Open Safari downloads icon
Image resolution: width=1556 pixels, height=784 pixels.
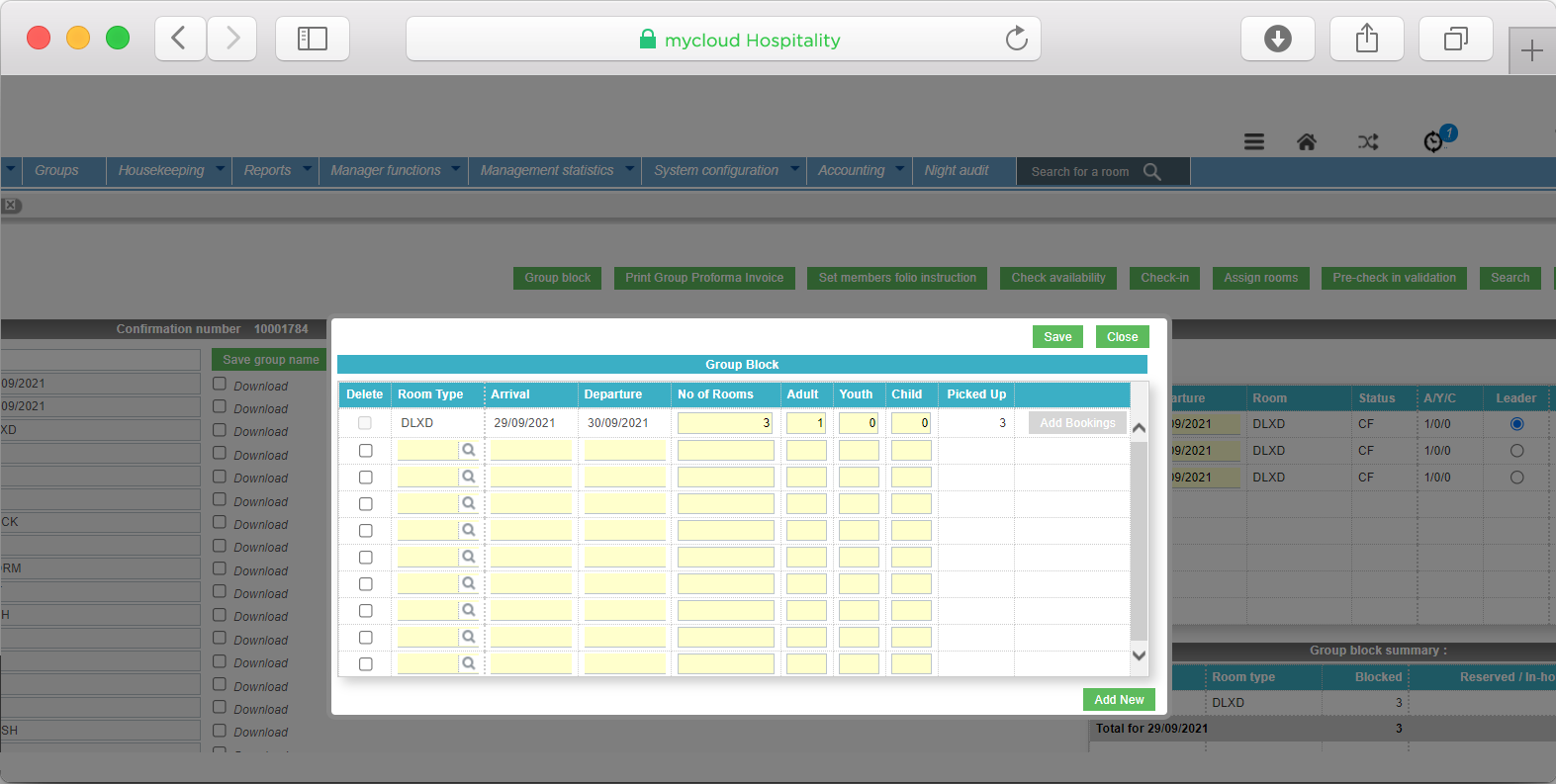[1278, 39]
